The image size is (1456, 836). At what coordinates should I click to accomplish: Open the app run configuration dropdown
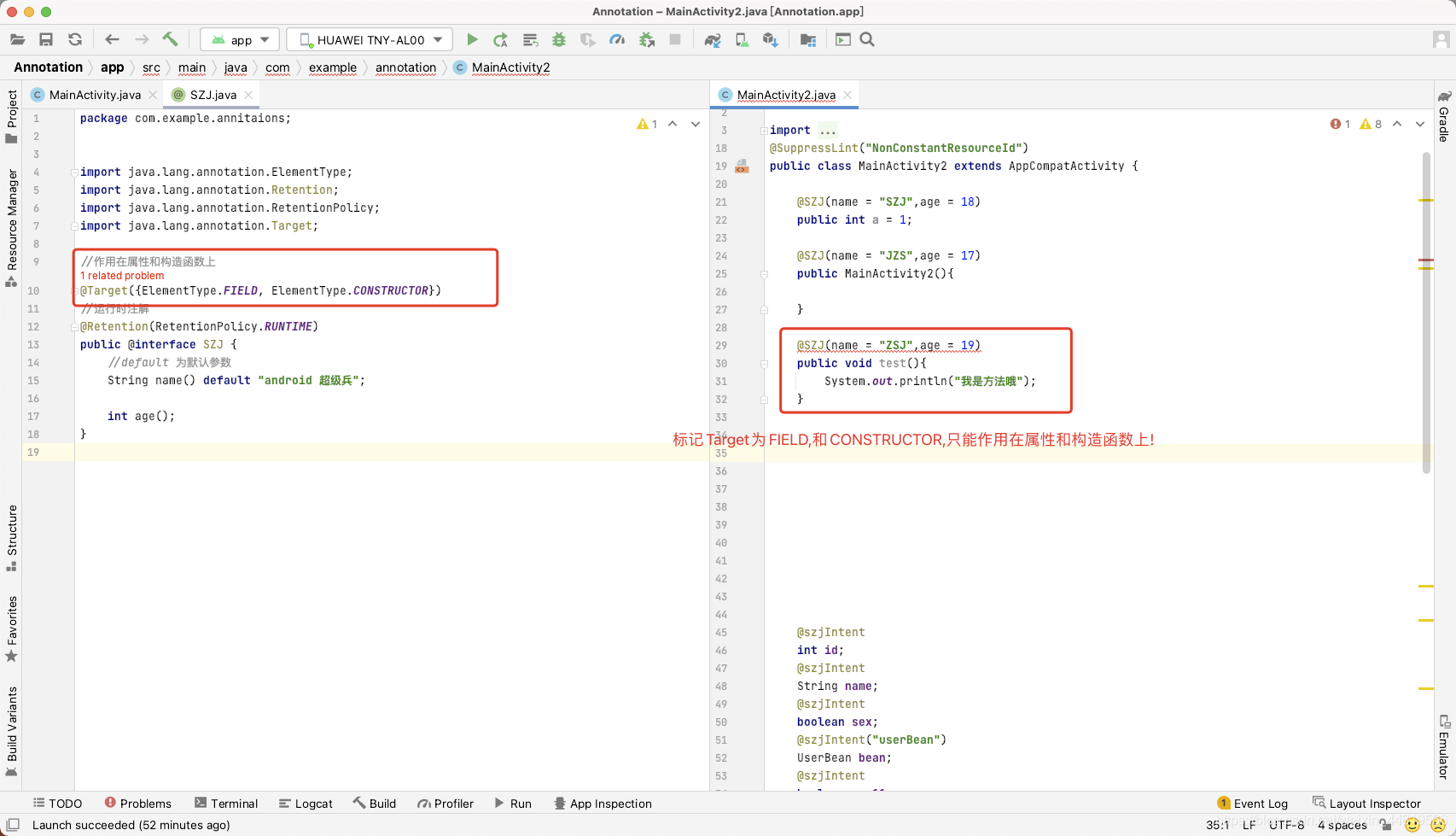pyautogui.click(x=241, y=39)
